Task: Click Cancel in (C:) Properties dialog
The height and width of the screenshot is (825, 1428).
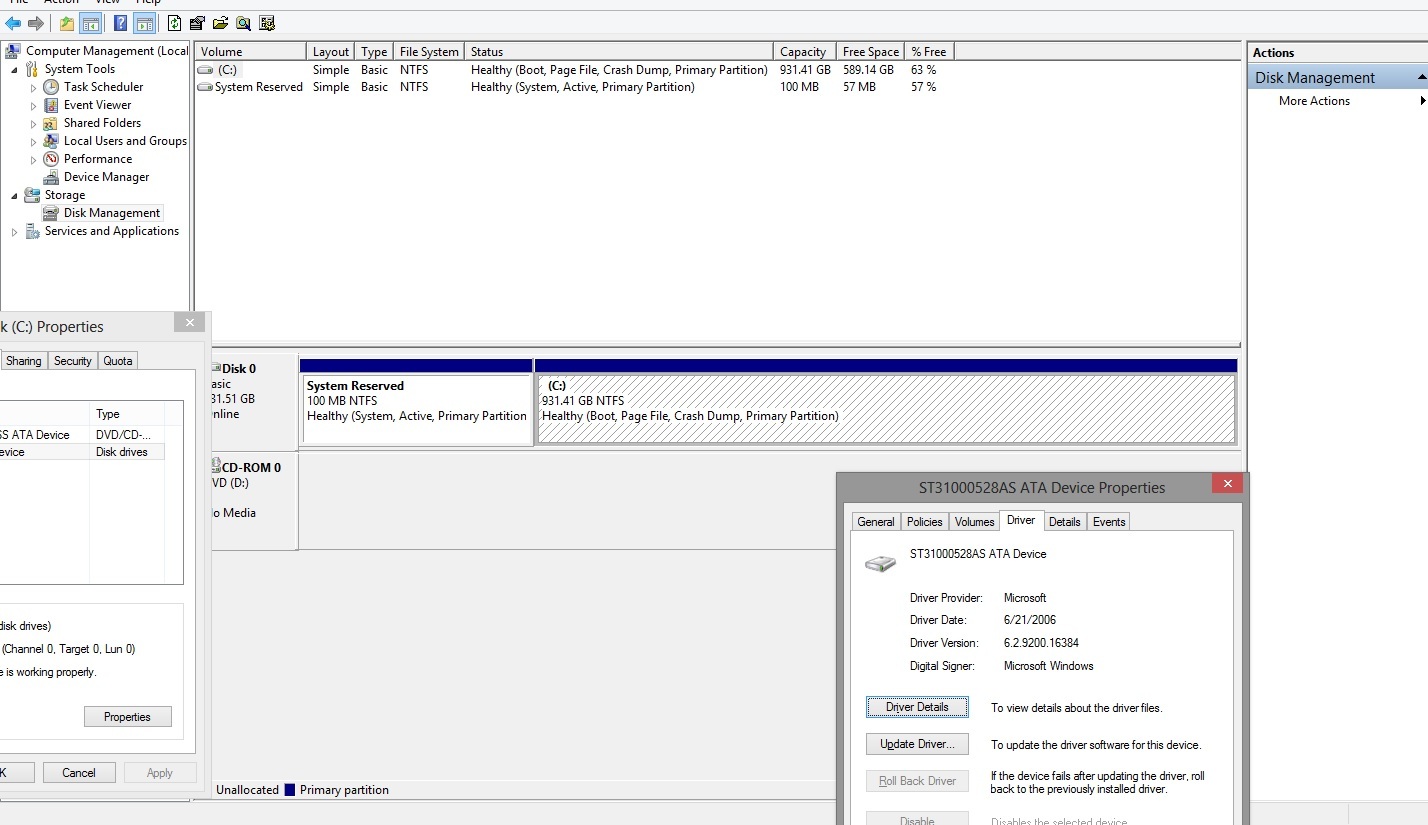Action: (x=79, y=773)
